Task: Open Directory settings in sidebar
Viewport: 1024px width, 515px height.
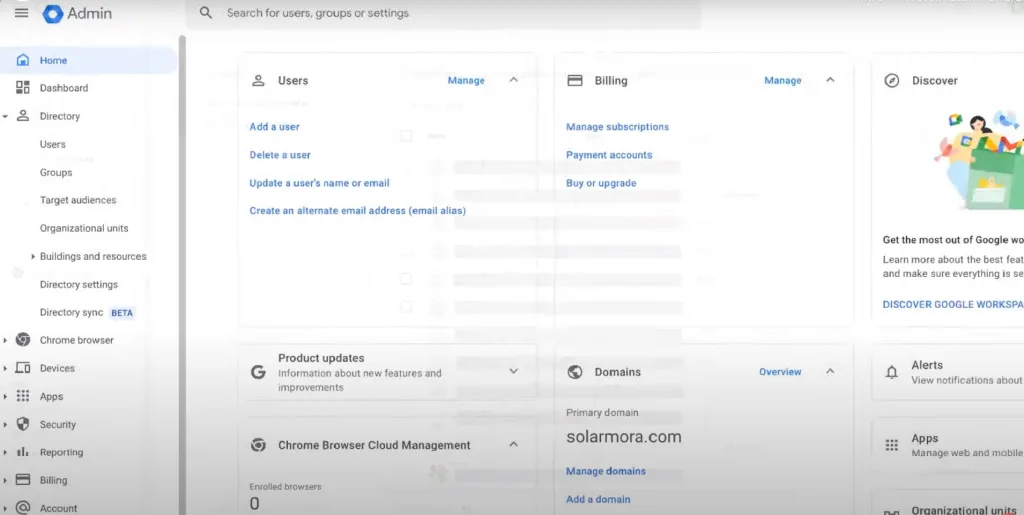Action: [x=78, y=285]
